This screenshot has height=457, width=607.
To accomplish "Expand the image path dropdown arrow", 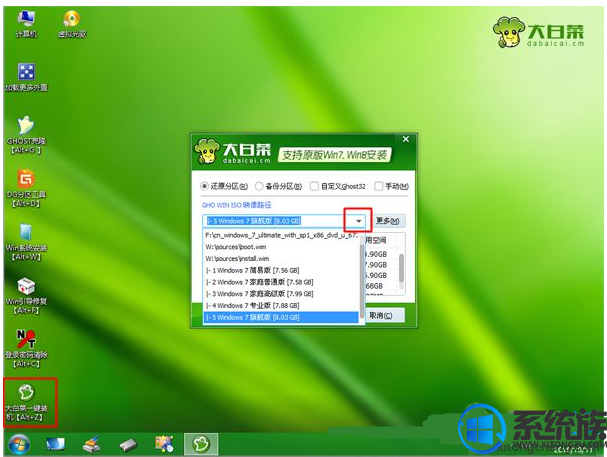I will point(358,221).
